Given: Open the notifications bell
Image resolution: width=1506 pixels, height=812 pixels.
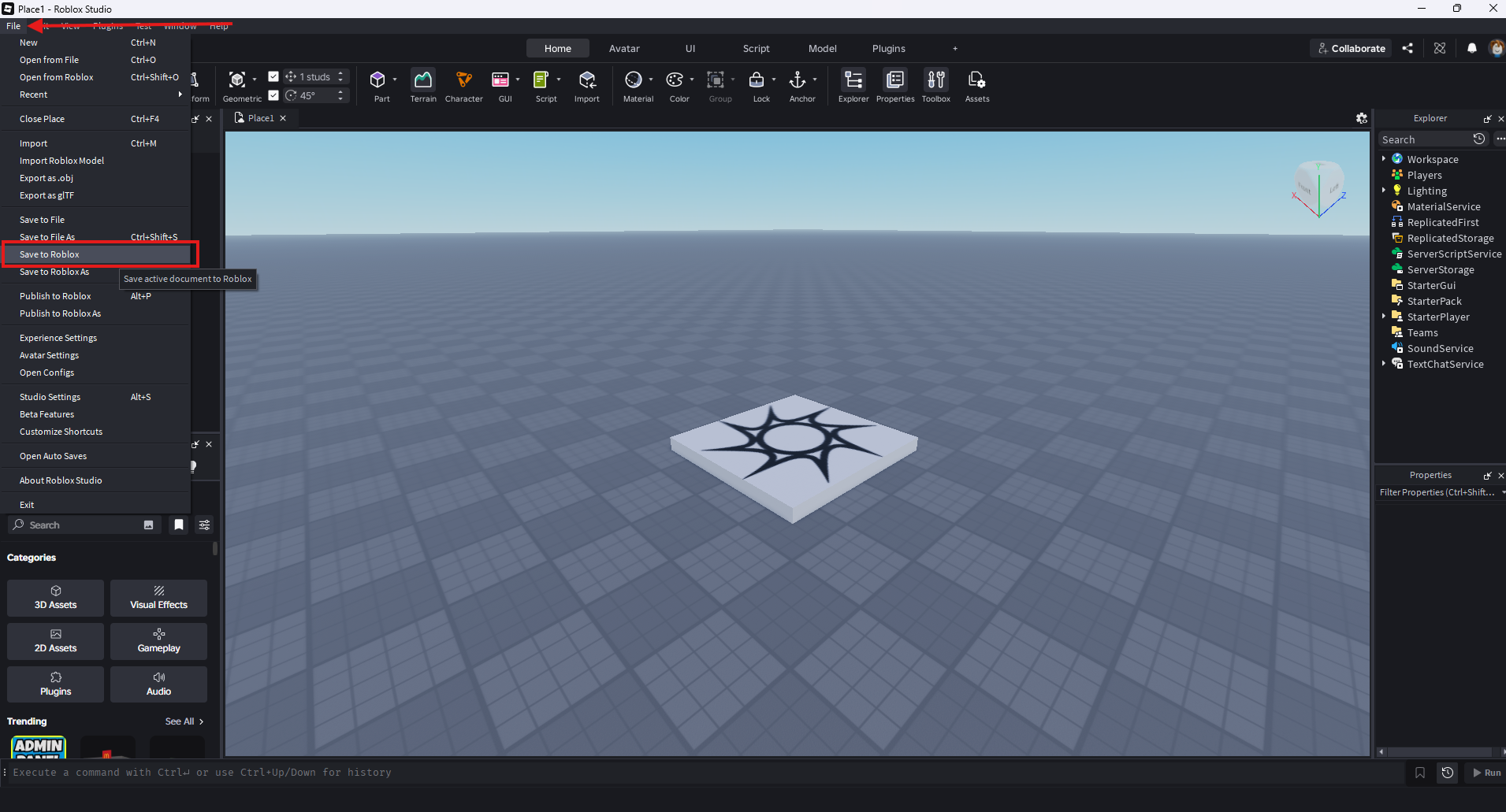Looking at the screenshot, I should (x=1472, y=48).
